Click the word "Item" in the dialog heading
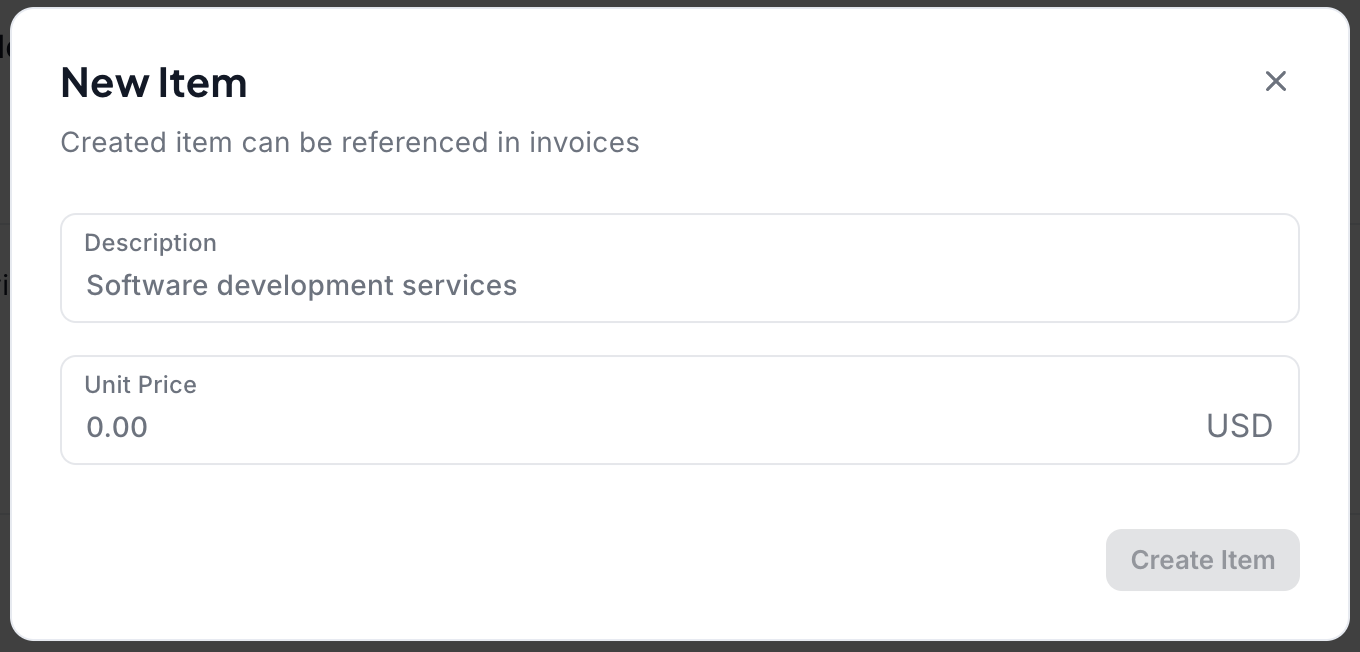Image resolution: width=1360 pixels, height=652 pixels. point(202,82)
